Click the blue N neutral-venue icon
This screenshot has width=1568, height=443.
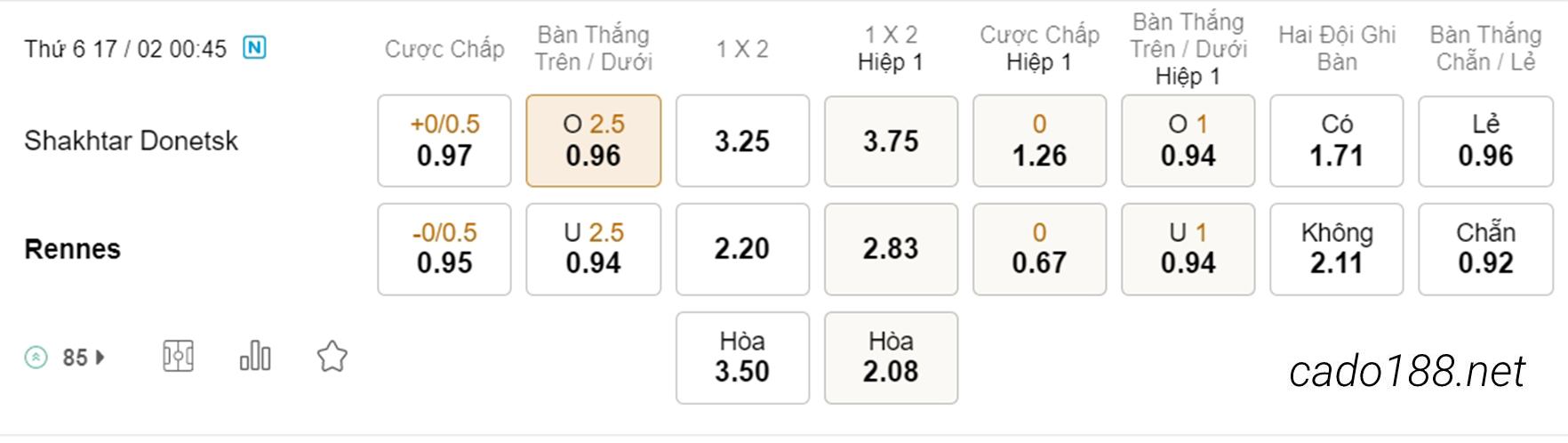(x=254, y=47)
